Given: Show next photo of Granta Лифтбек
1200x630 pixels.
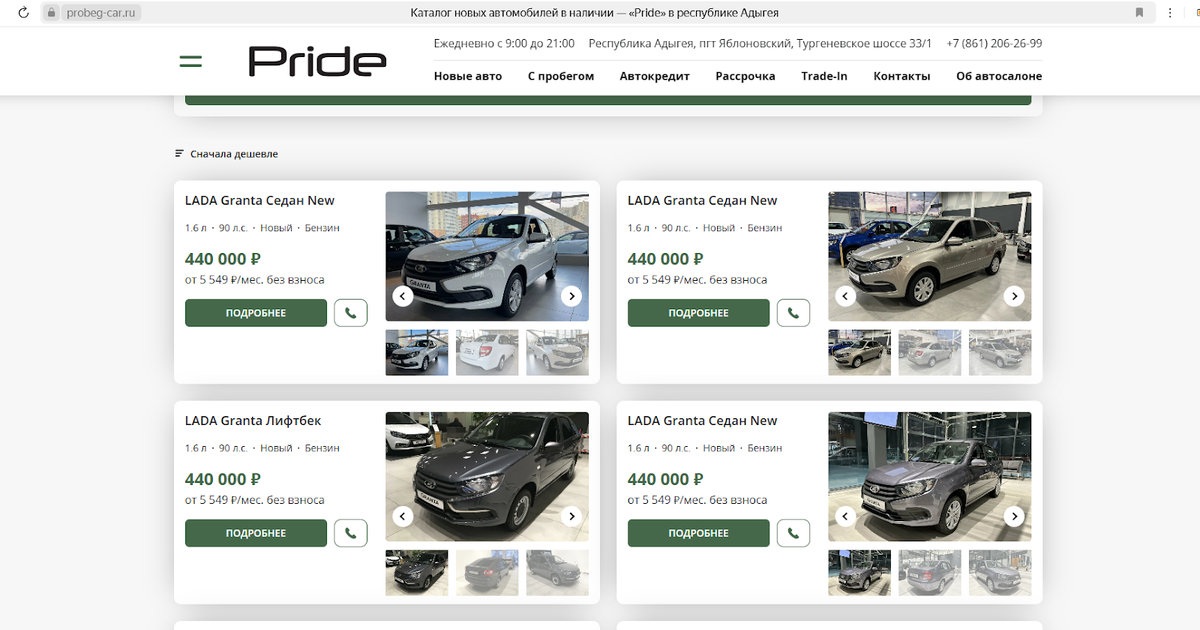Looking at the screenshot, I should [x=571, y=516].
